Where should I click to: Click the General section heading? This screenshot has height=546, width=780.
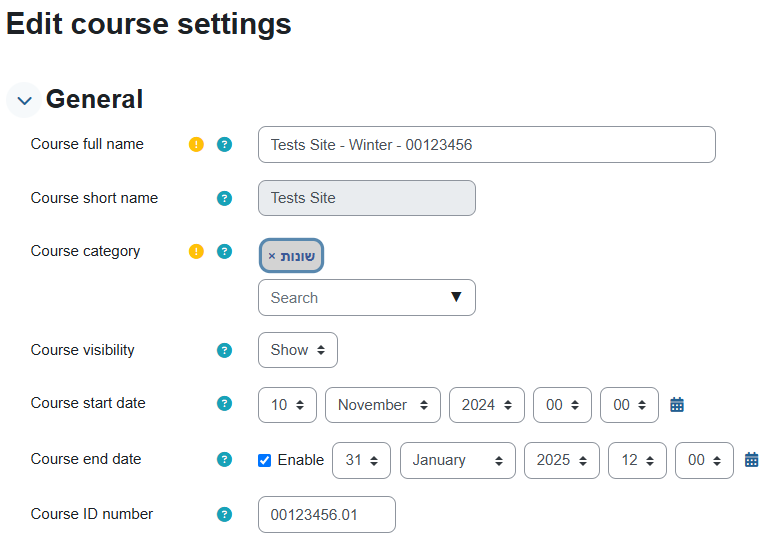click(x=95, y=99)
